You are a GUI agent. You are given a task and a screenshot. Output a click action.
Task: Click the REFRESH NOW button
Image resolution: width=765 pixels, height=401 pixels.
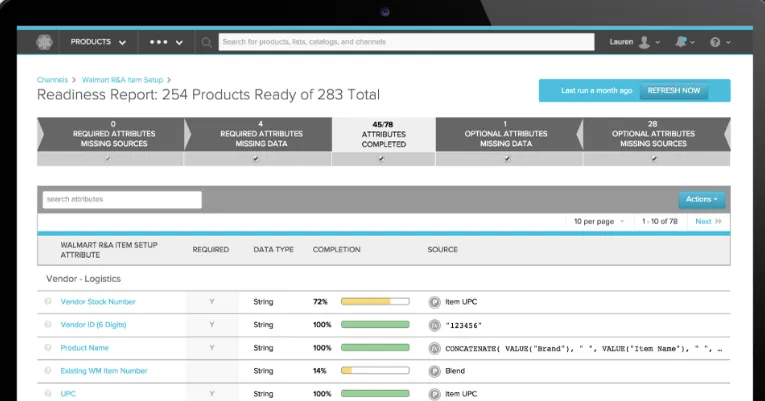(673, 91)
